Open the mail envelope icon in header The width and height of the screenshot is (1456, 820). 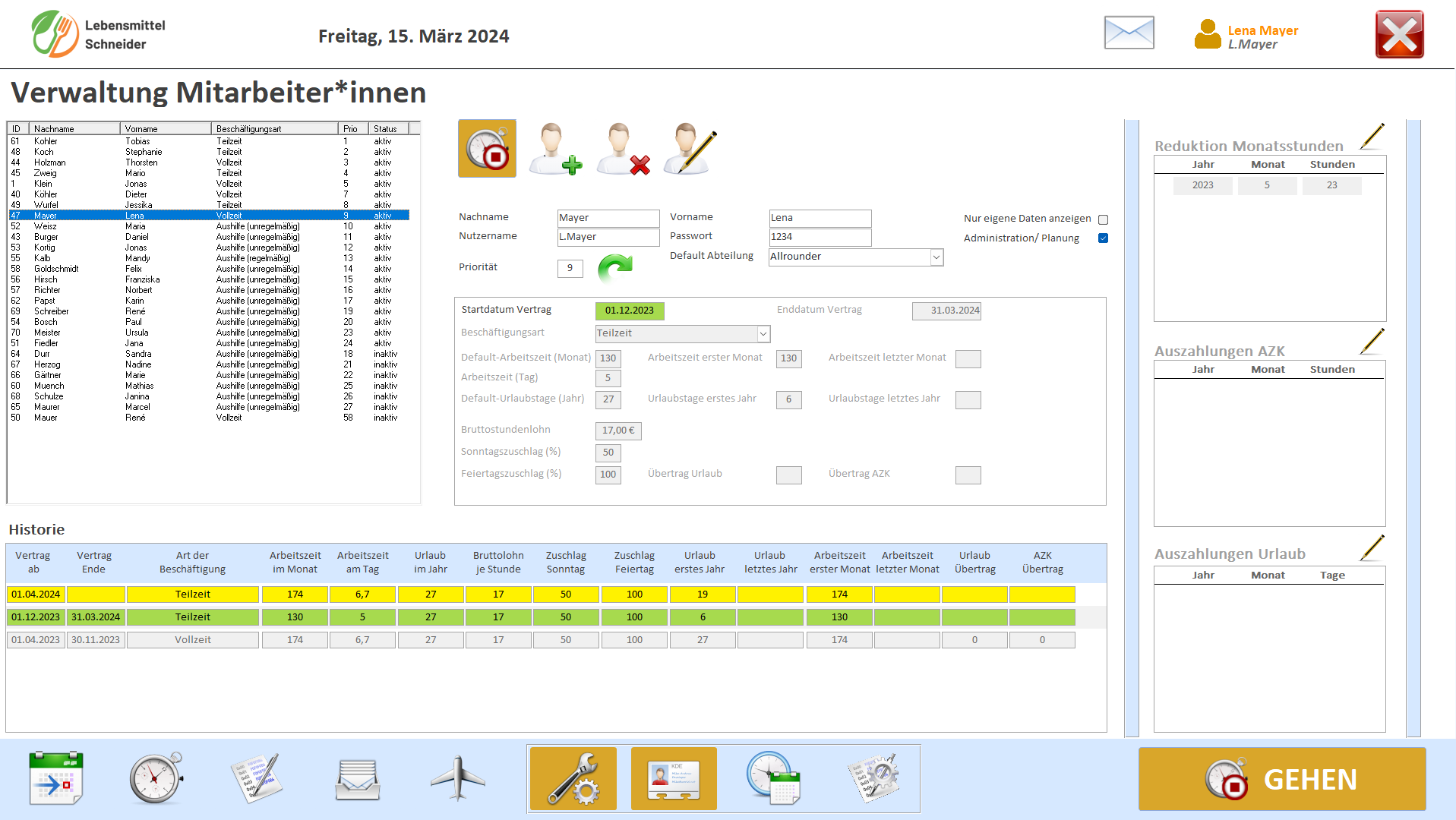coord(1129,33)
